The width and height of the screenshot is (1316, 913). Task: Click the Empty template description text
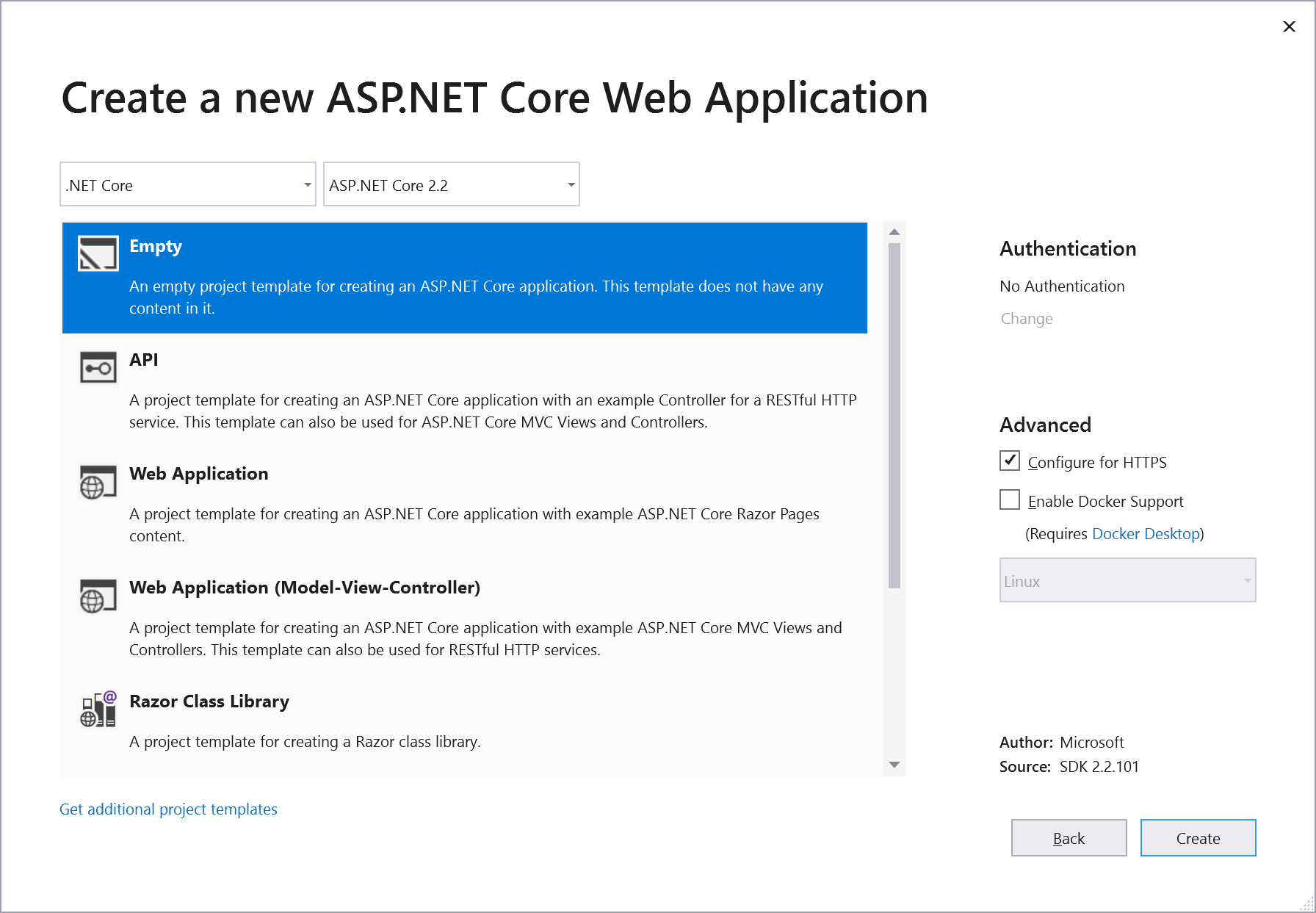coord(477,297)
